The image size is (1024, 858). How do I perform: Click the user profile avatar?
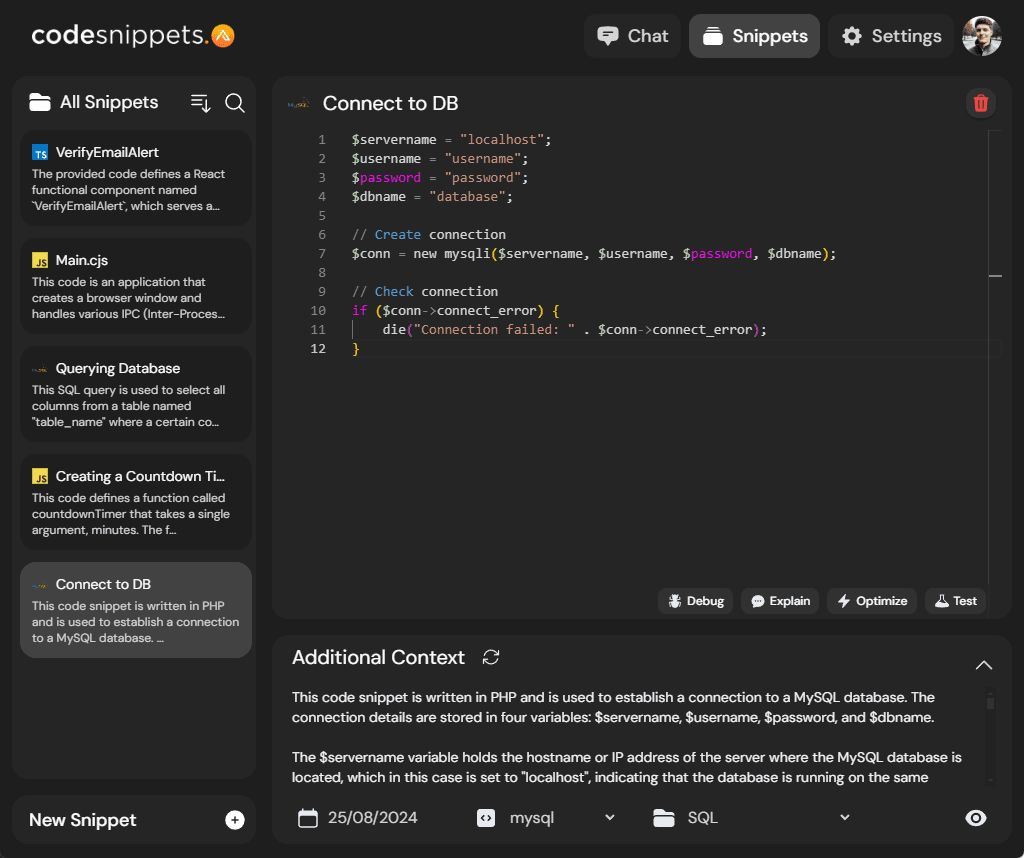982,36
